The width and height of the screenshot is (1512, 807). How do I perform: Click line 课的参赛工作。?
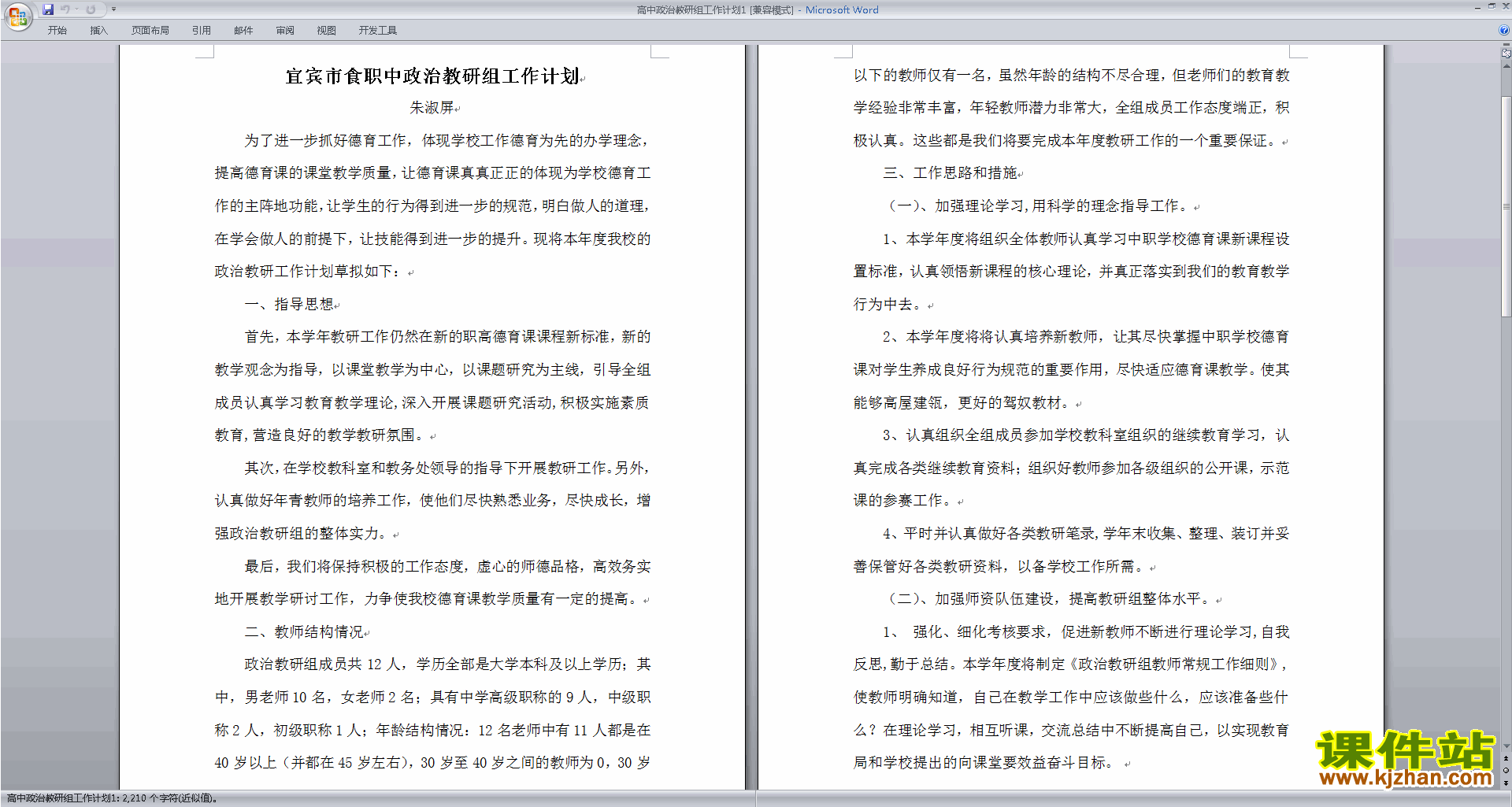click(905, 501)
